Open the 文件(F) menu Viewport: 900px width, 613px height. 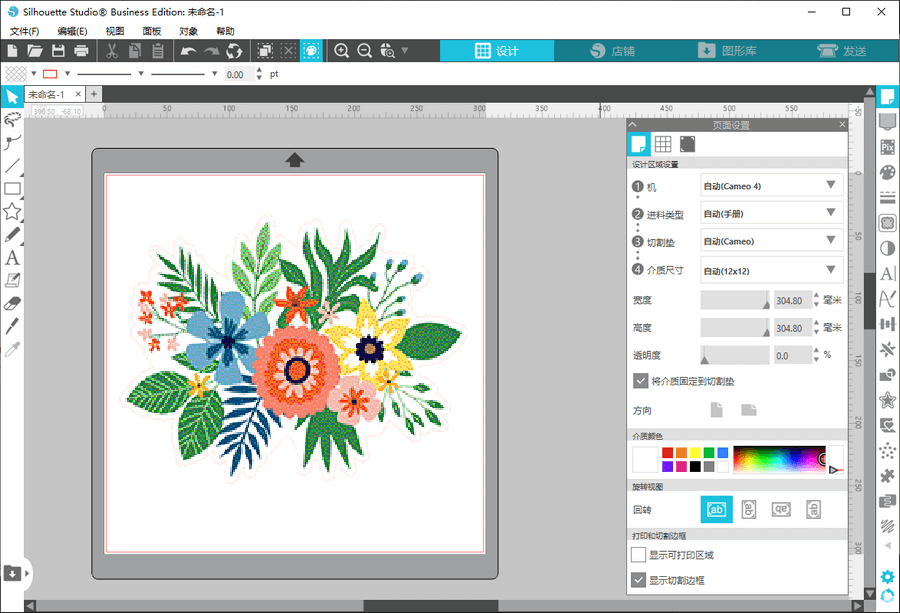pyautogui.click(x=24, y=31)
